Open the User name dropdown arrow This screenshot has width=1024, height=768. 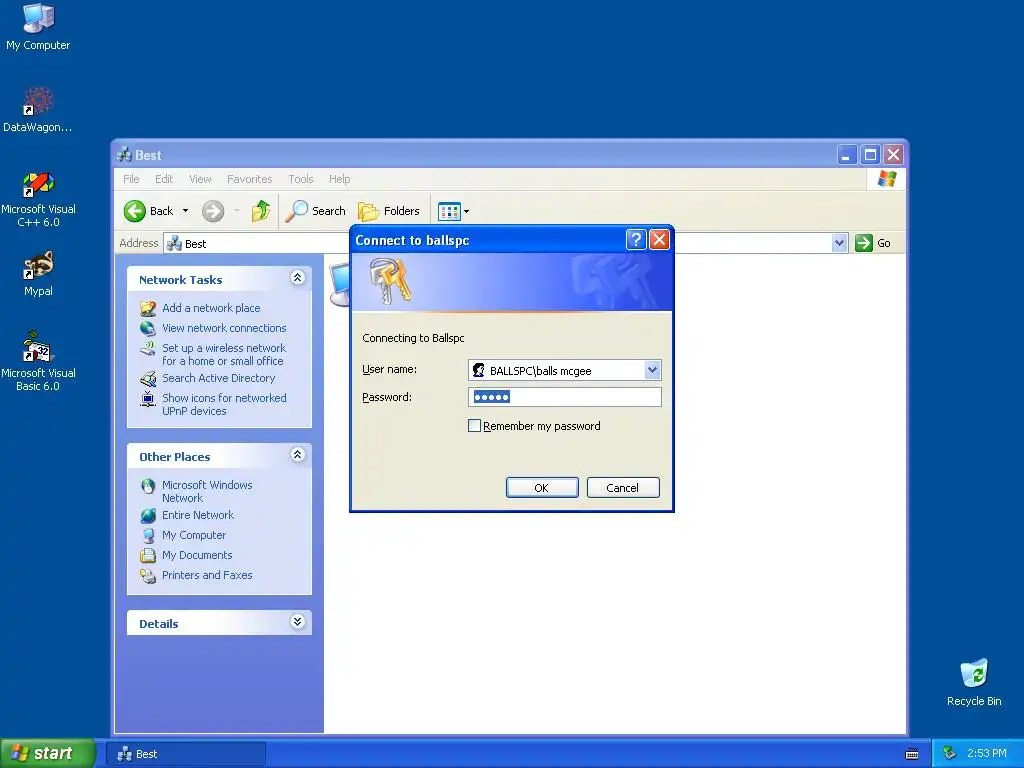click(652, 370)
